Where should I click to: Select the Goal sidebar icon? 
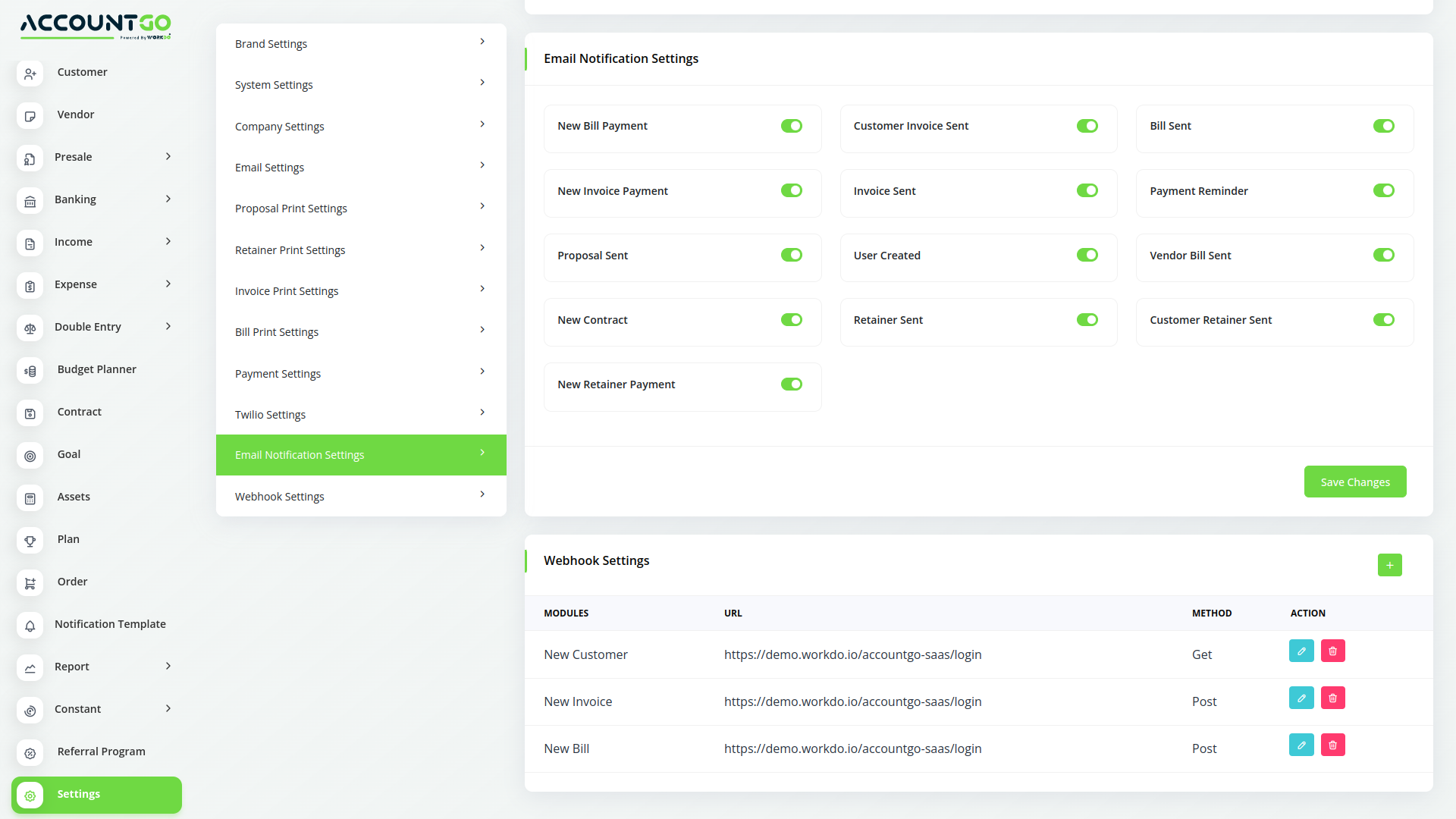pos(30,456)
